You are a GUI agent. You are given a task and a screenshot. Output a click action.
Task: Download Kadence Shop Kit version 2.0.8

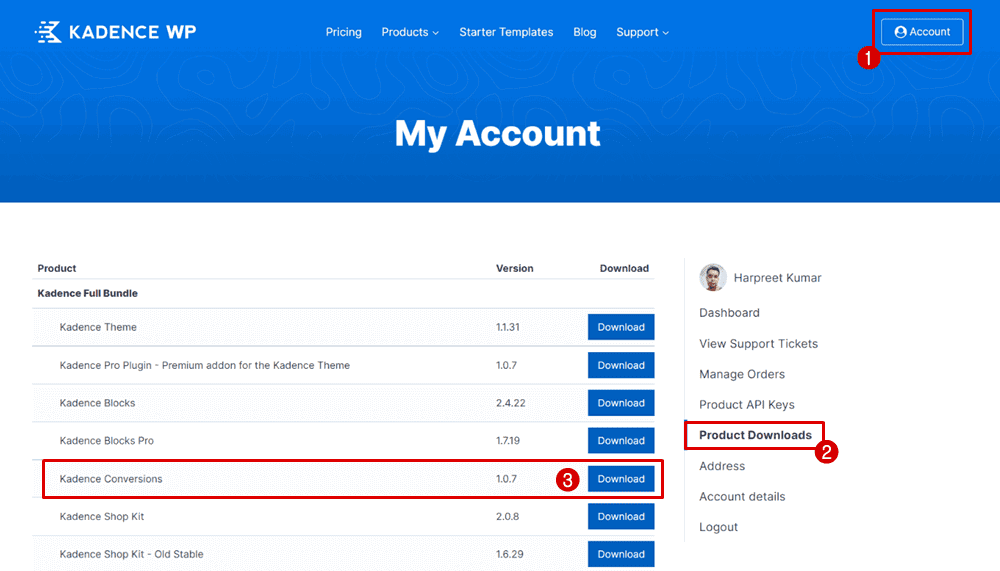[621, 516]
